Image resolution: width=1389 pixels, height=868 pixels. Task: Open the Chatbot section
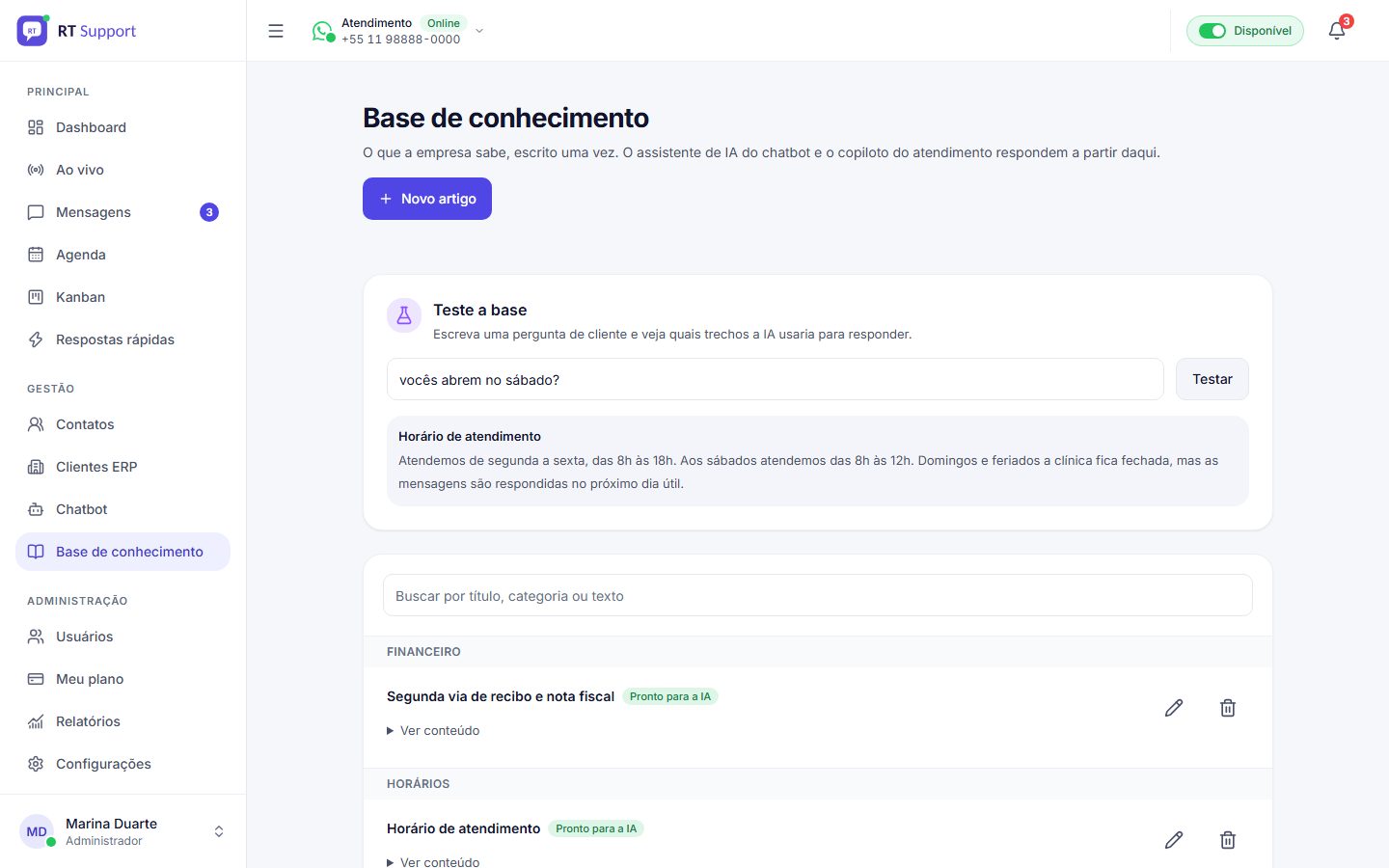[123, 509]
